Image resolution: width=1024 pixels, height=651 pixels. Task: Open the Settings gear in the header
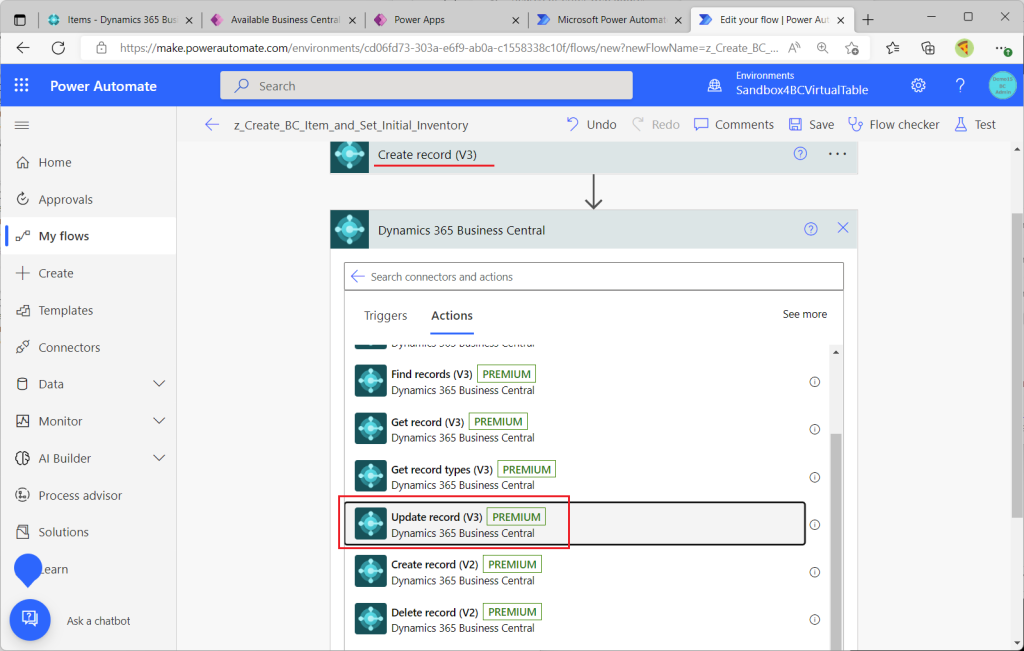tap(918, 86)
